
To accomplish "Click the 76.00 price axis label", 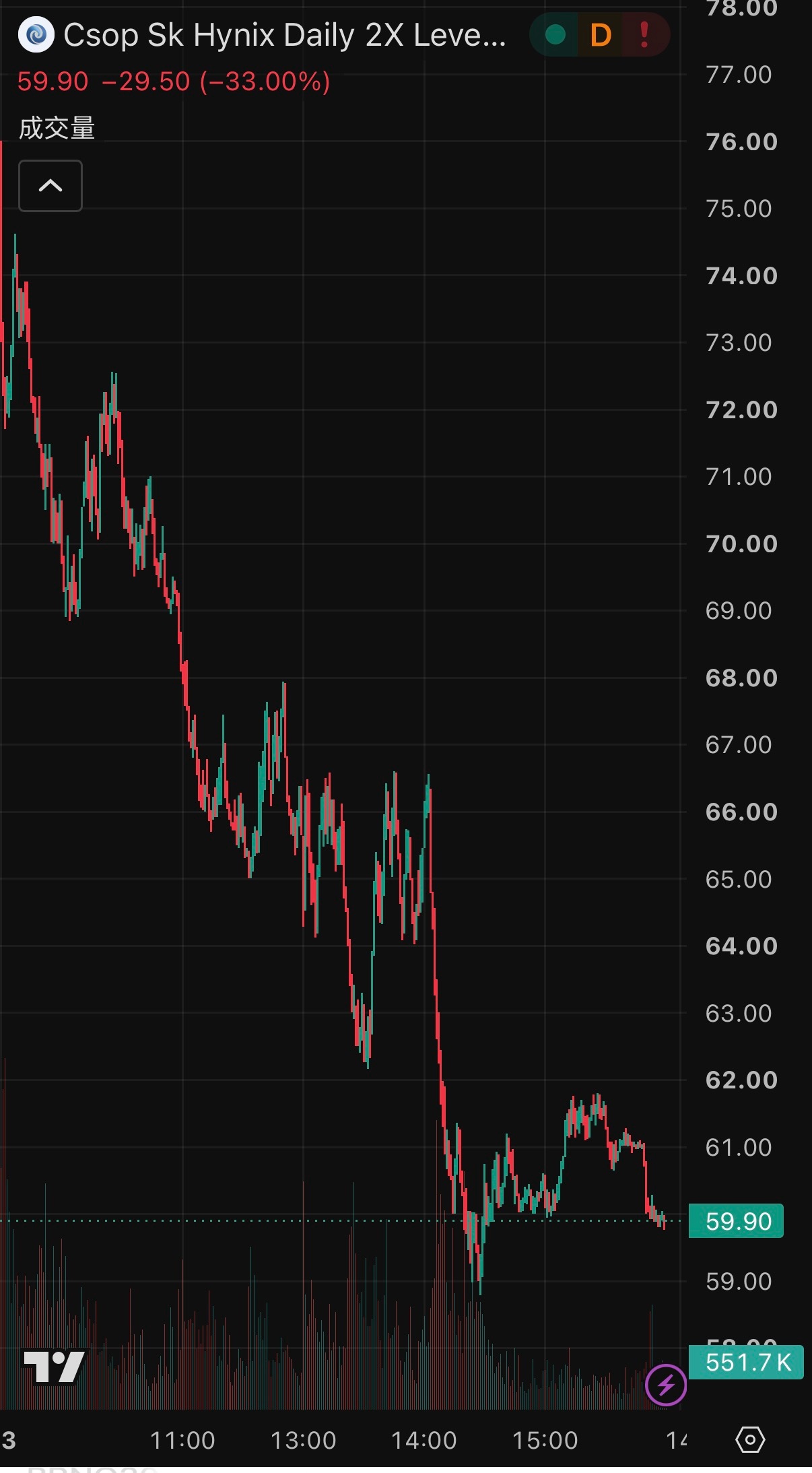I will [741, 141].
